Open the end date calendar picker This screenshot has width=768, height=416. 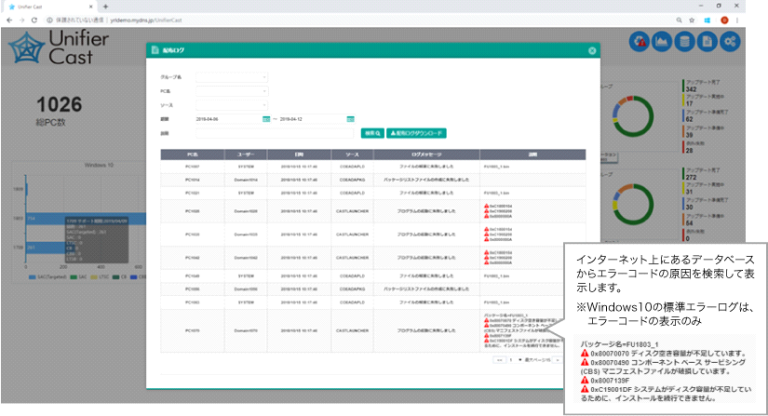pos(351,118)
